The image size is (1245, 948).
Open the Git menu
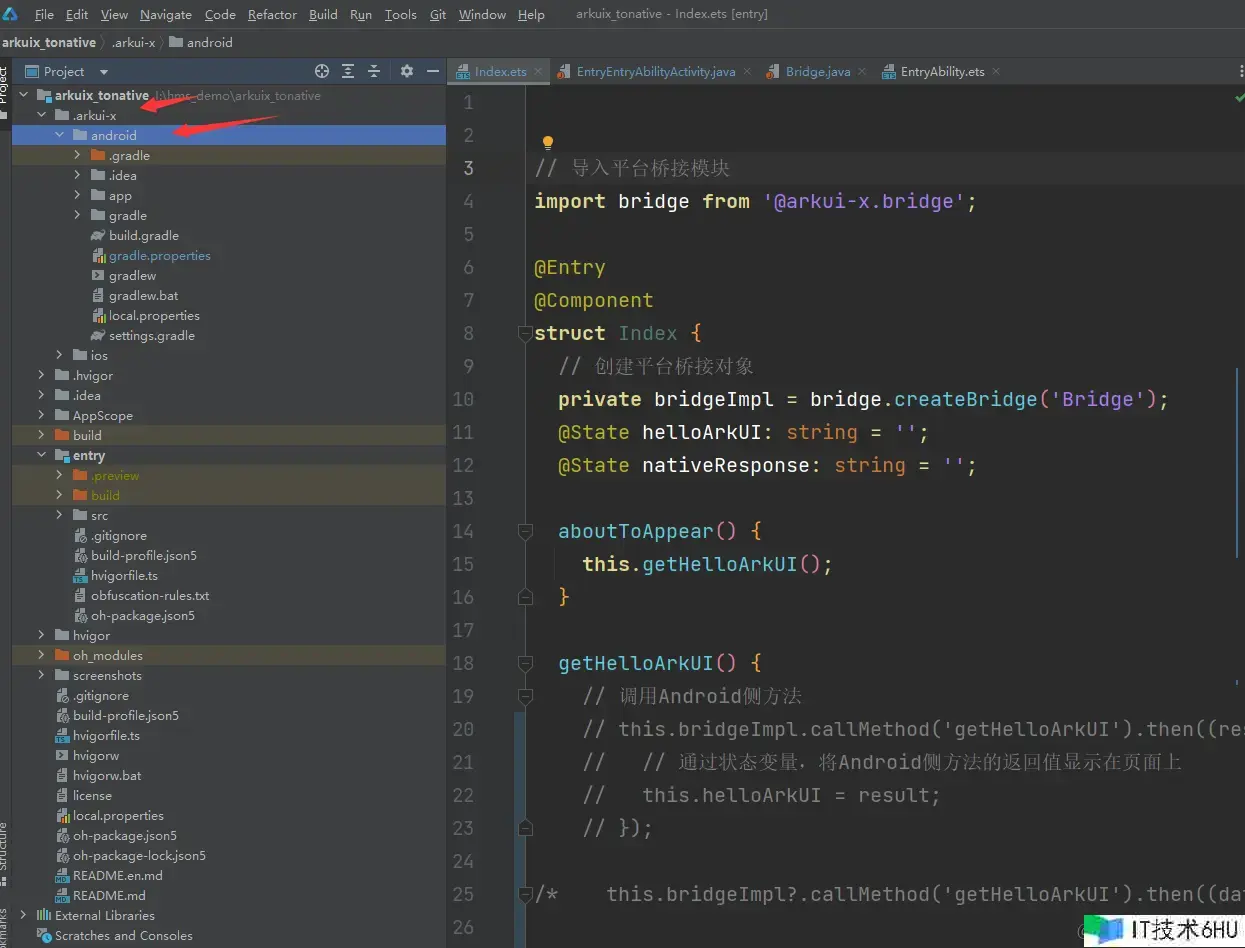point(438,15)
